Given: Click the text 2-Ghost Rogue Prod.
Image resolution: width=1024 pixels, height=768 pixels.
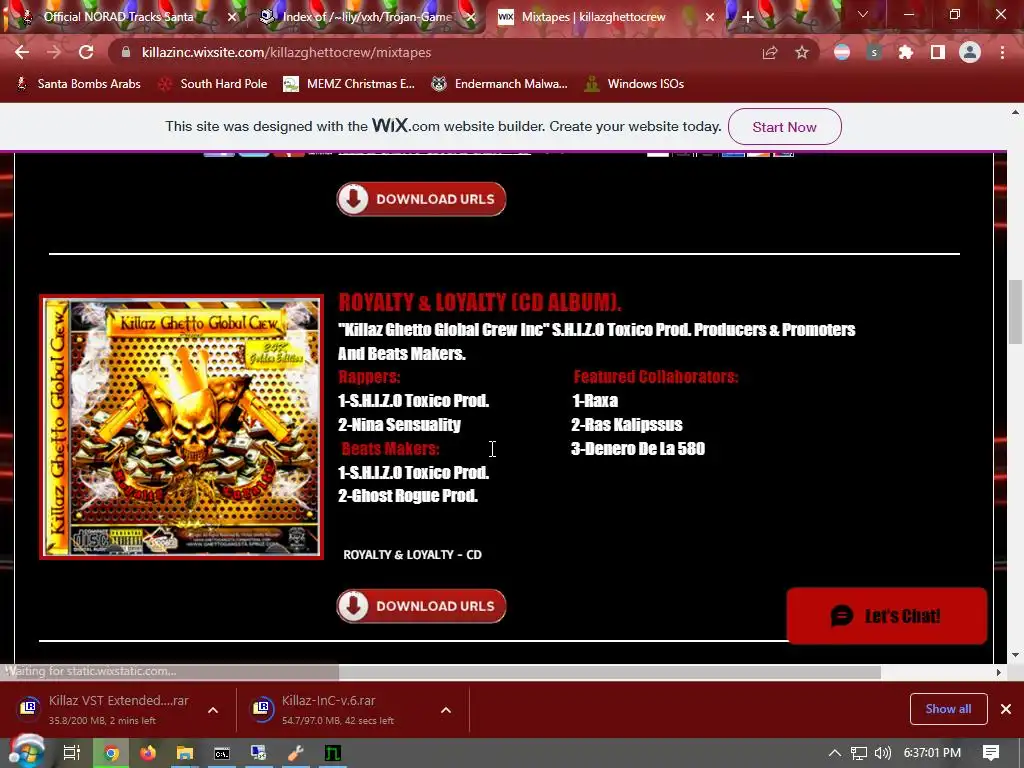Looking at the screenshot, I should [408, 496].
